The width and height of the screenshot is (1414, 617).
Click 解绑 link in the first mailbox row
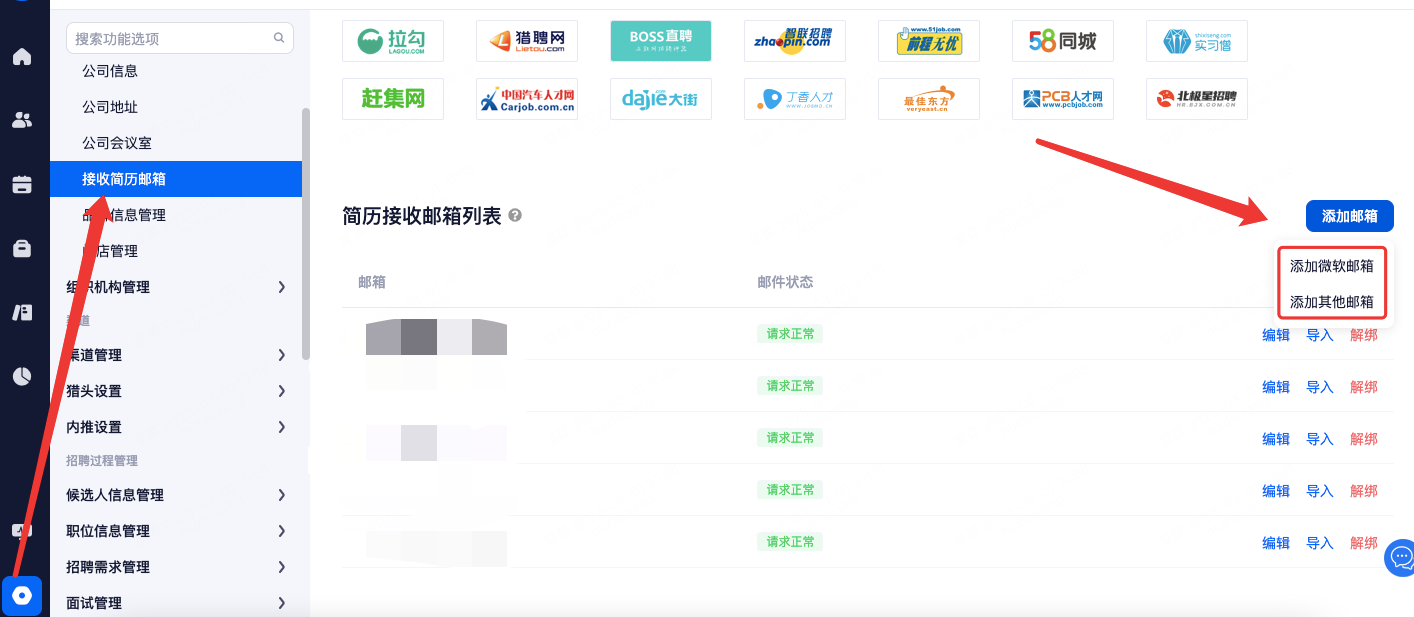click(x=1363, y=335)
